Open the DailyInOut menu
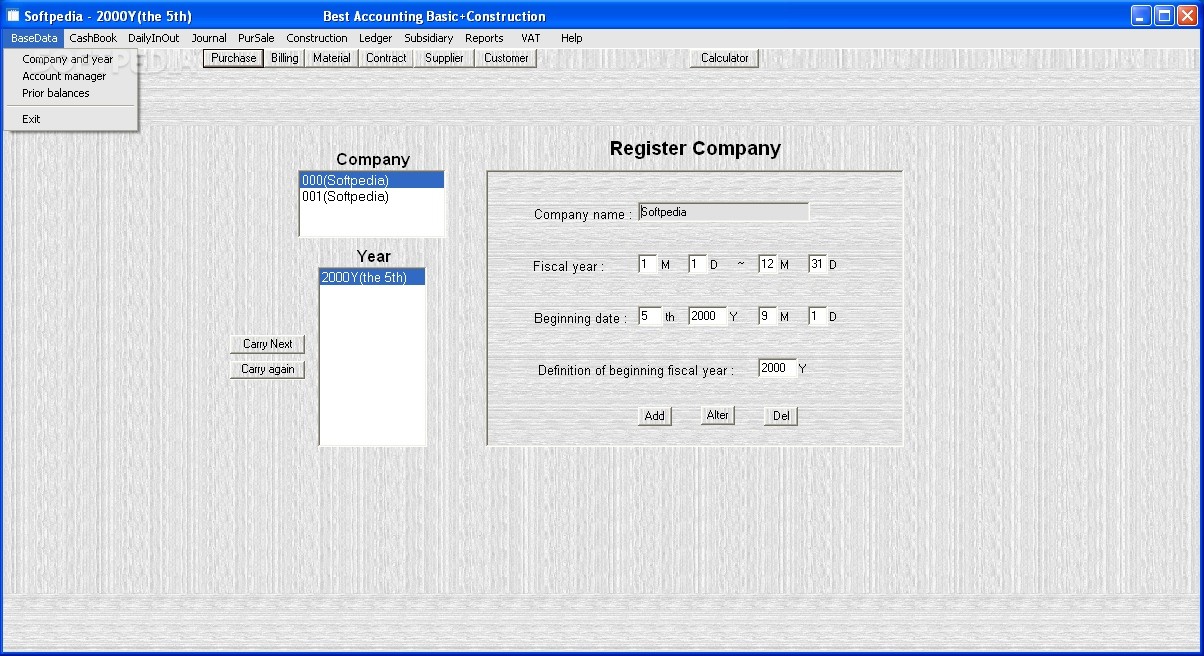This screenshot has height=656, width=1204. coord(154,38)
